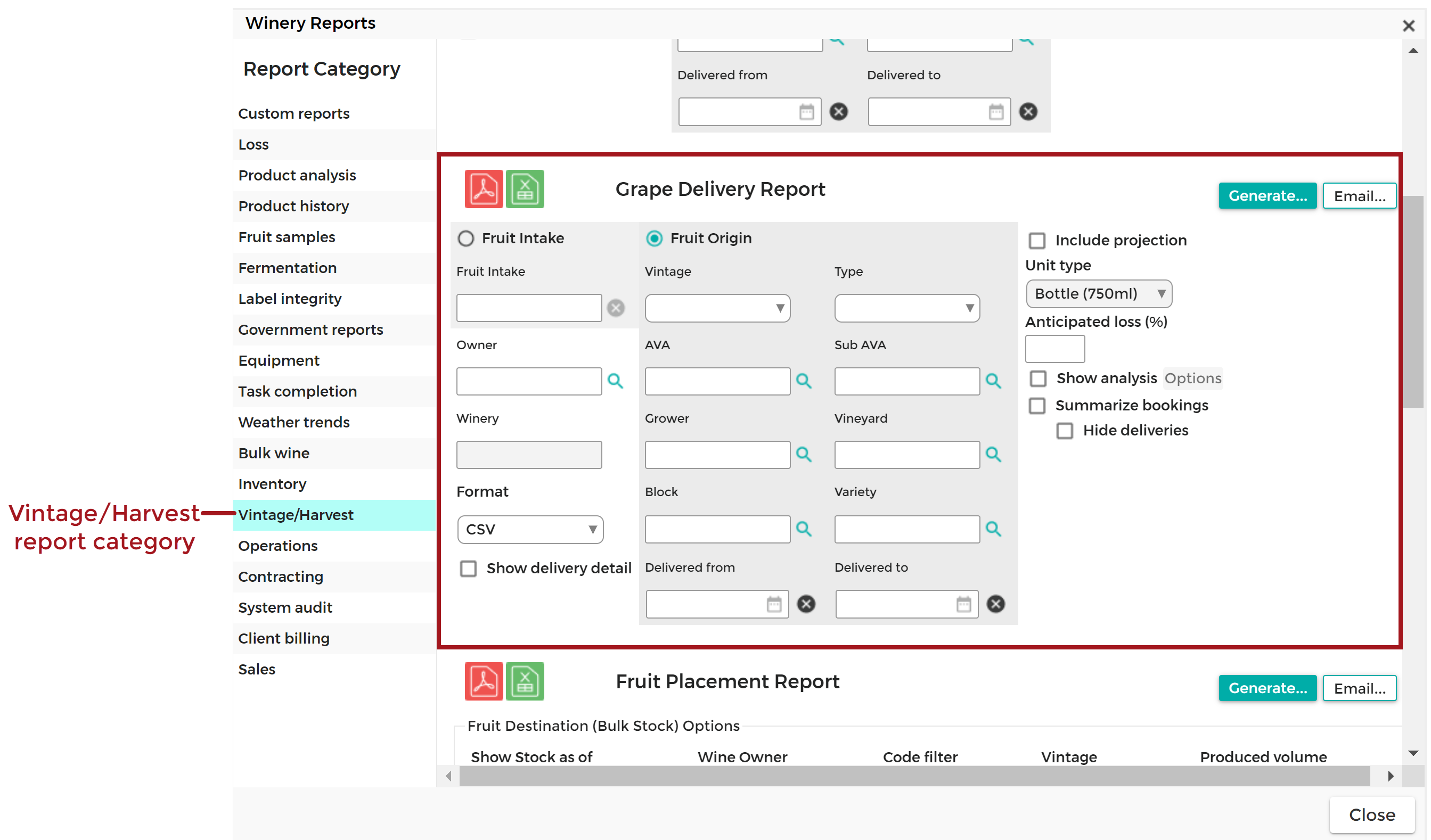The height and width of the screenshot is (840, 1431).
Task: Click the Excel icon for Fruit Placement Report
Action: tap(525, 681)
